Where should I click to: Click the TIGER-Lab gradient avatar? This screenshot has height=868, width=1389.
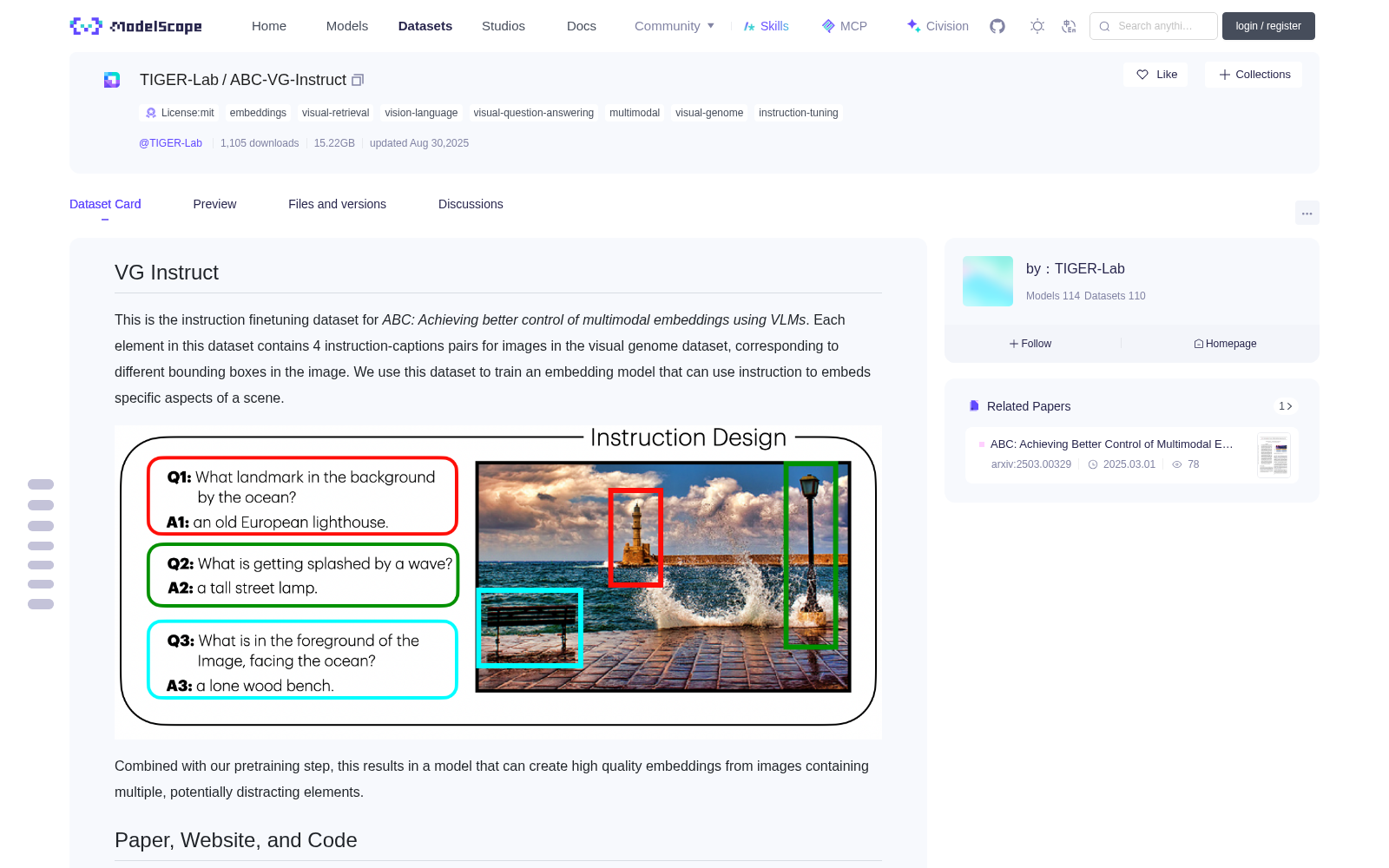(x=988, y=281)
